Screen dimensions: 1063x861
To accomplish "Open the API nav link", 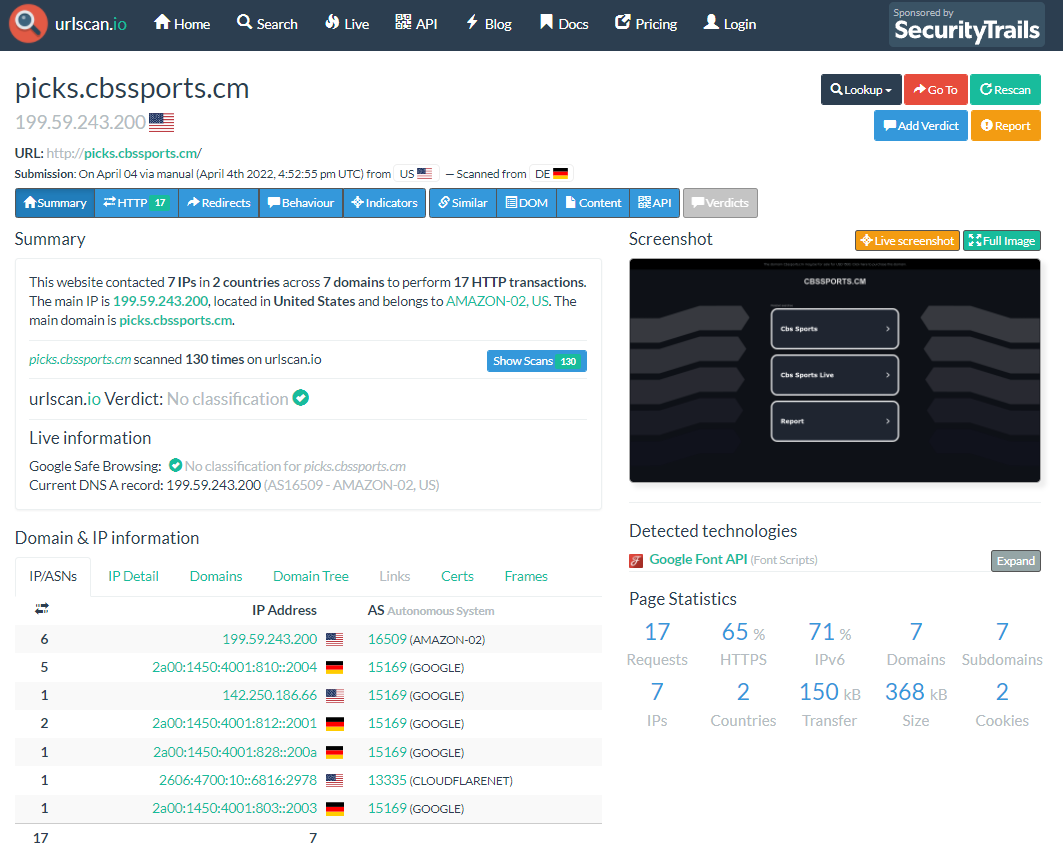I will pos(416,24).
